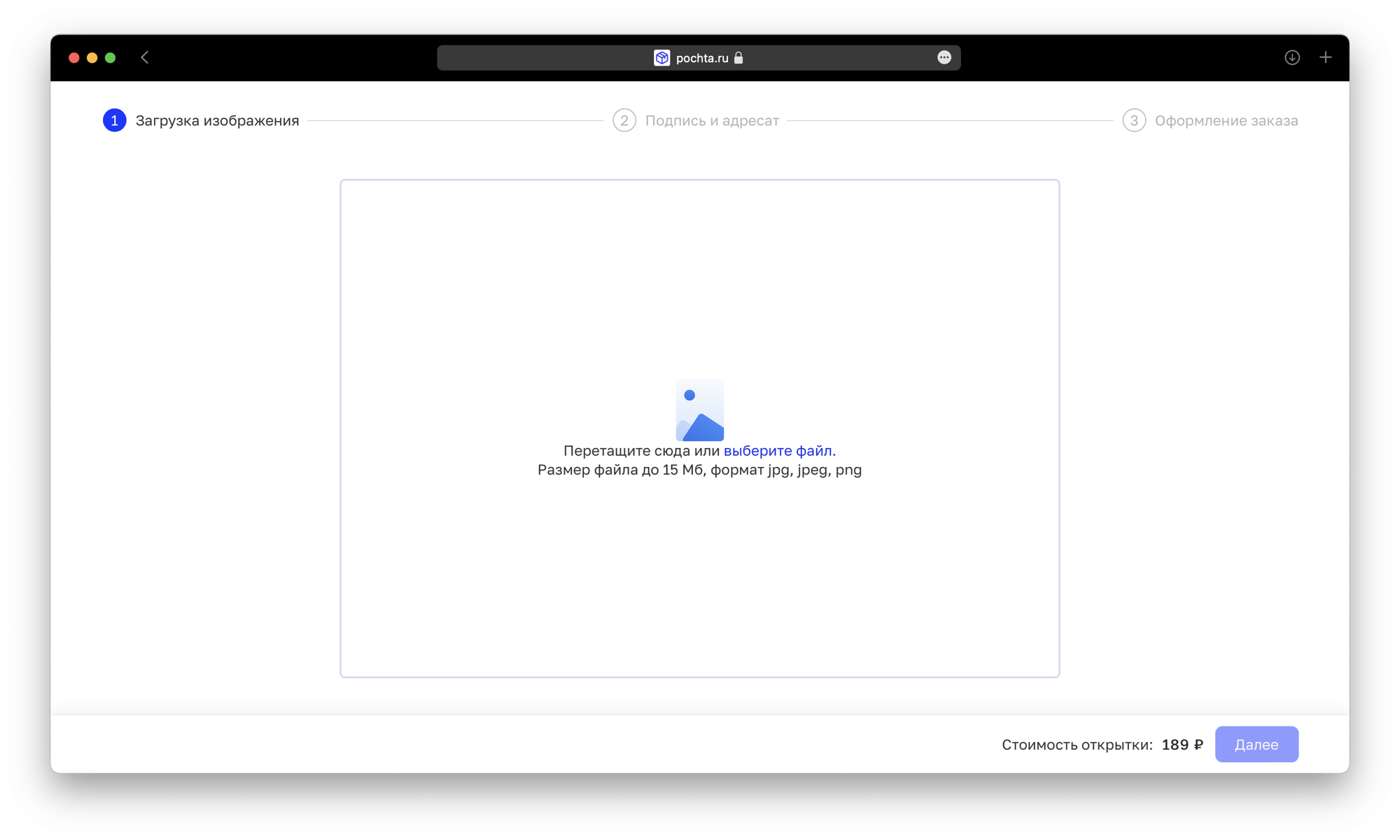Click the 'Размер файла до 15 Мб' text
Screen dimensions: 1400x840
point(621,470)
